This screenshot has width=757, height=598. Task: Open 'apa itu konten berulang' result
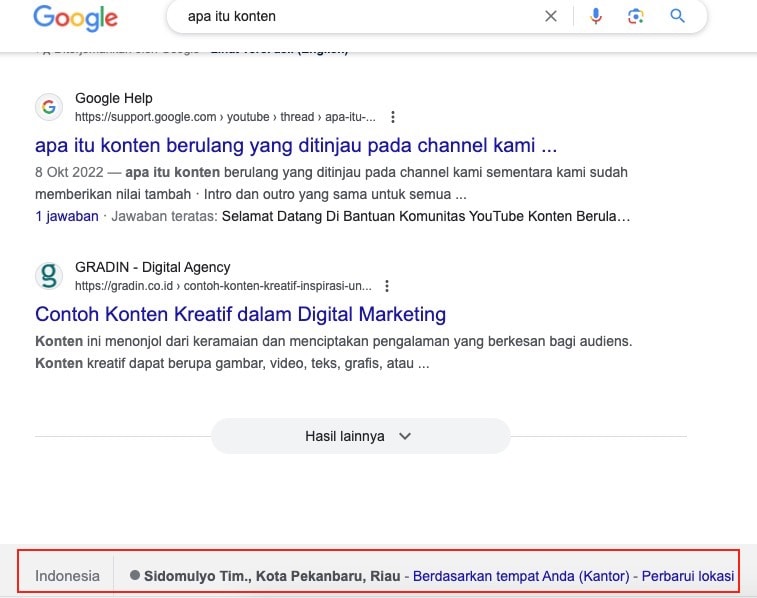pyautogui.click(x=296, y=145)
